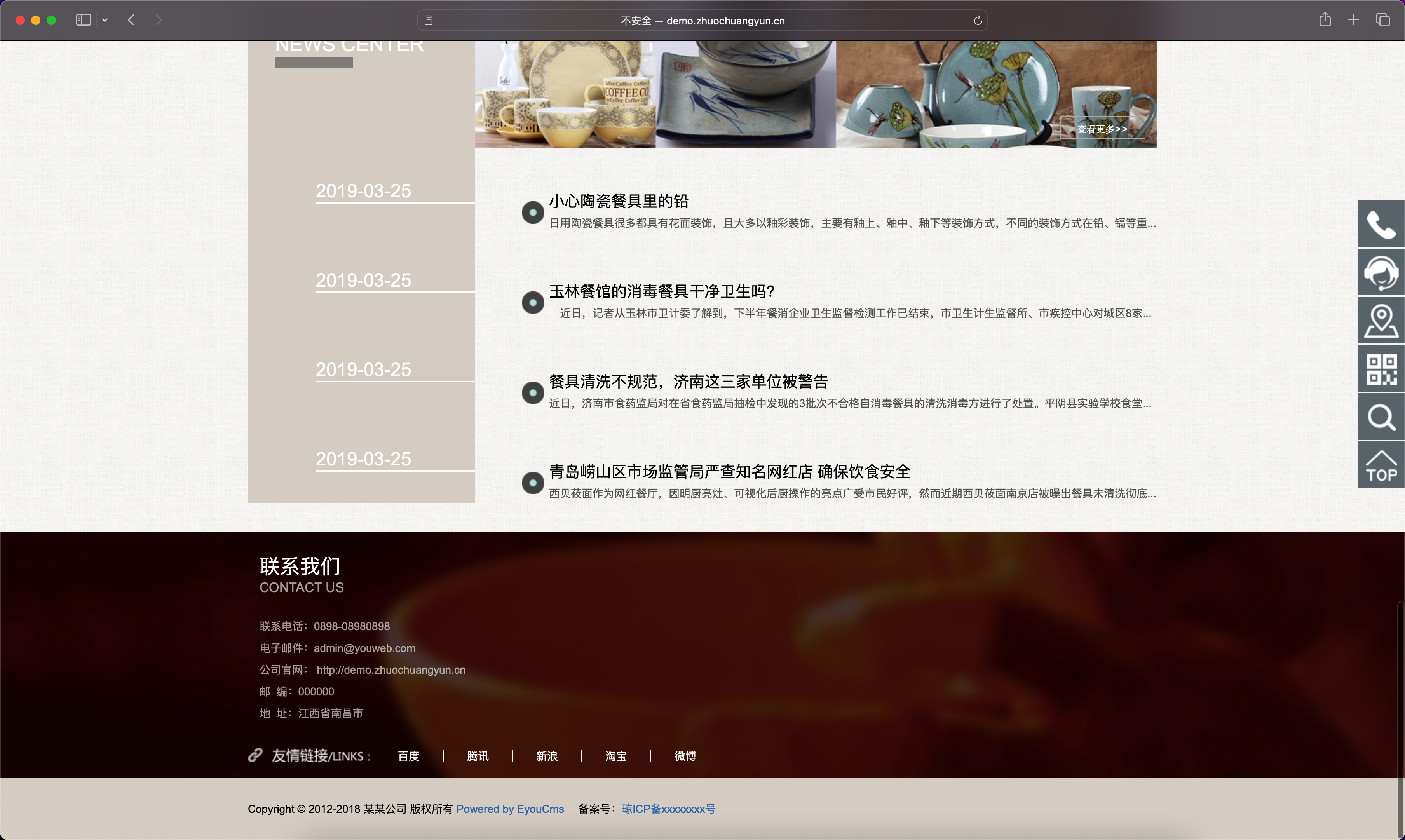Click the company website http://demo.zhuochuangyun.cn text
Screen dimensions: 1405x840
(391, 669)
